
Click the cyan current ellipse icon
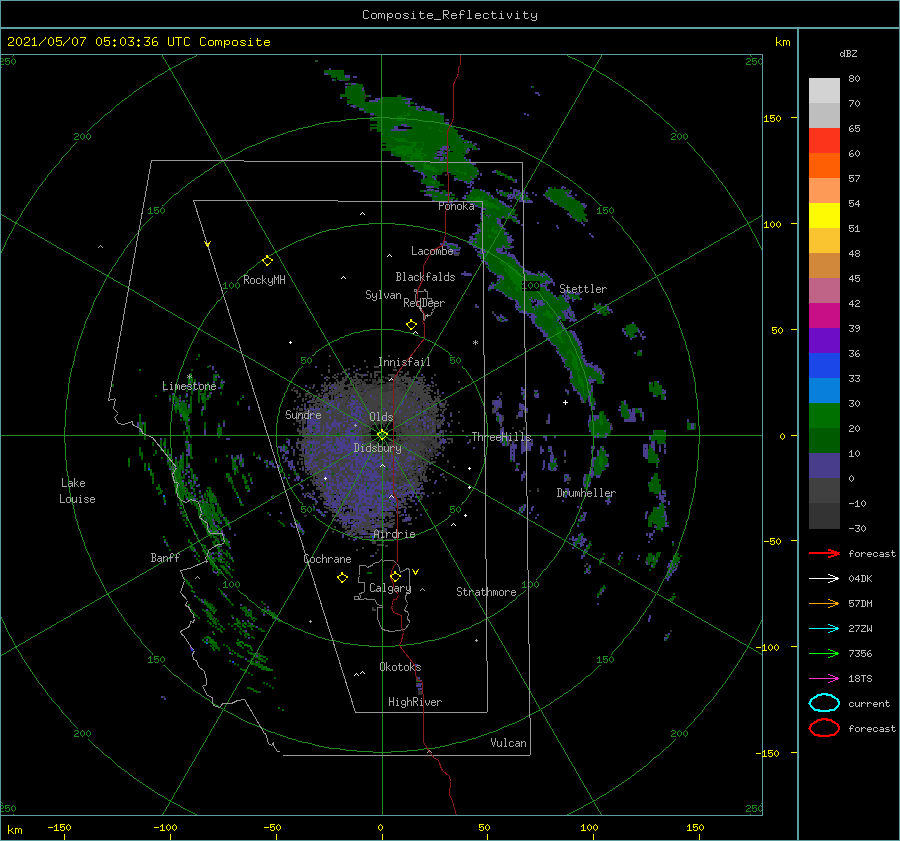[x=824, y=703]
